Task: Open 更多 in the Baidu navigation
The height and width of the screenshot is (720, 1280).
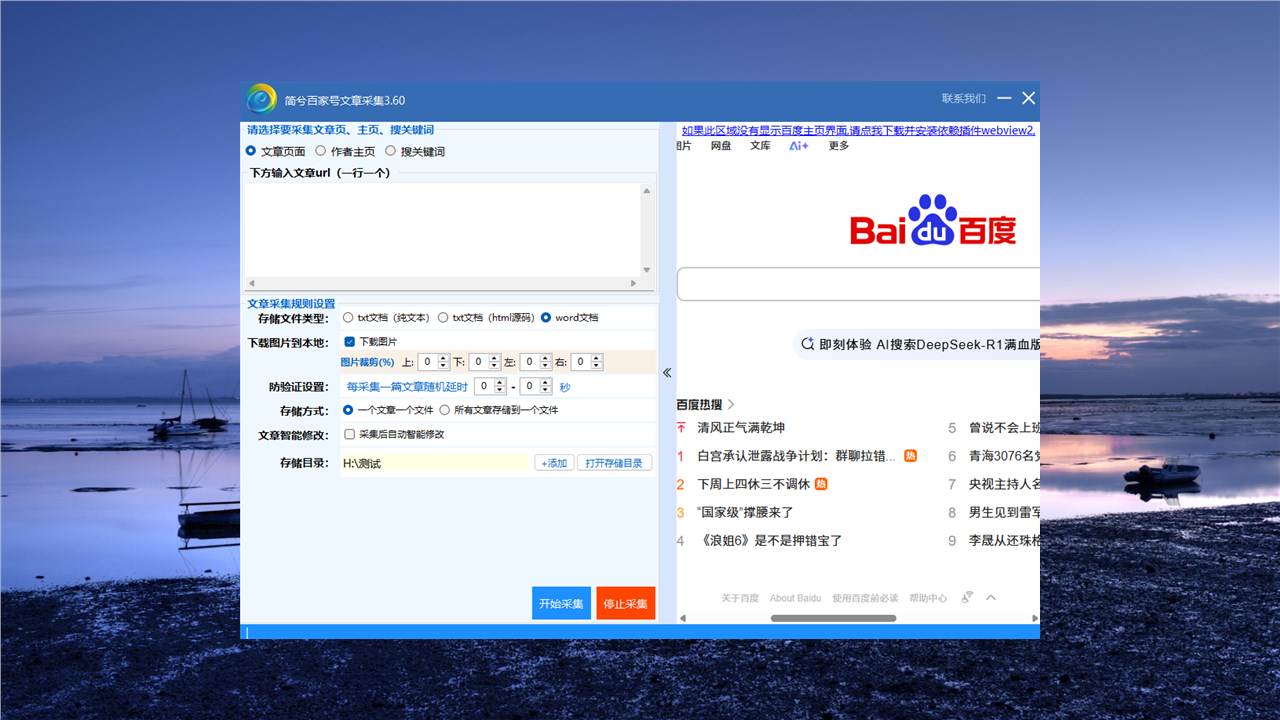Action: [x=838, y=146]
